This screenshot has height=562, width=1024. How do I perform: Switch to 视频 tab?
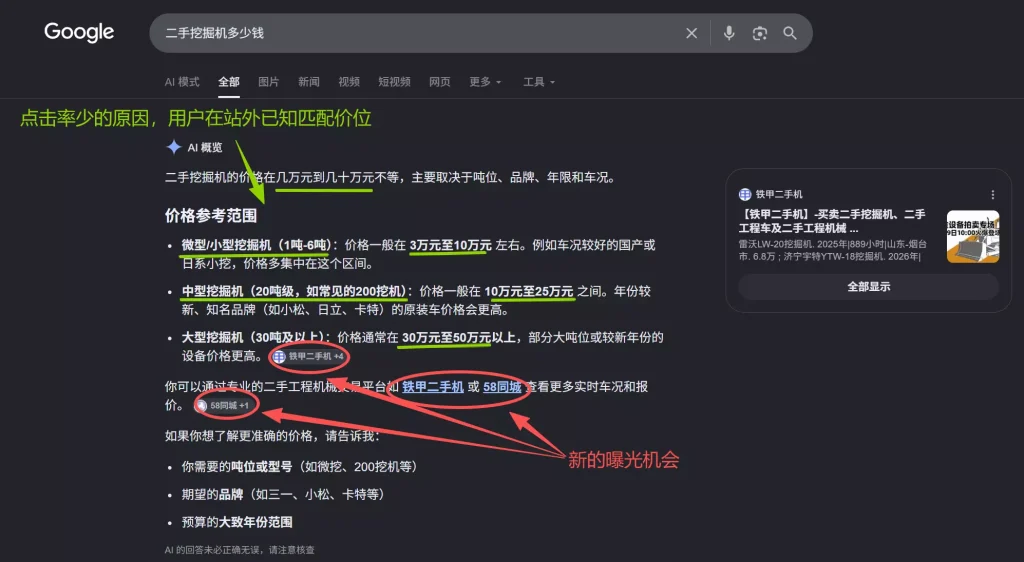click(x=349, y=82)
